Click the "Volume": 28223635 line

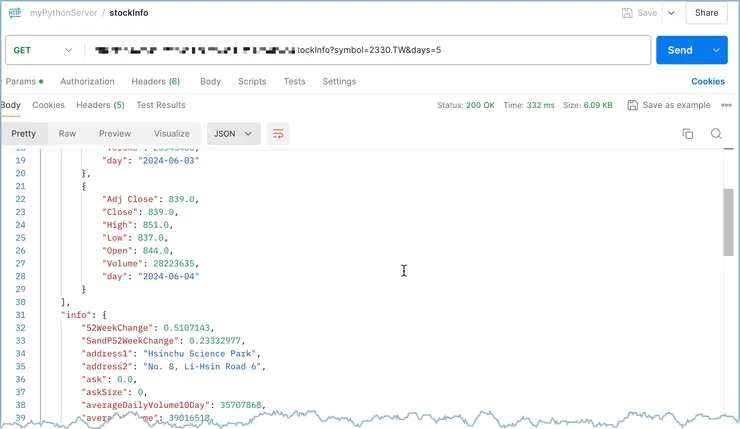(151, 263)
